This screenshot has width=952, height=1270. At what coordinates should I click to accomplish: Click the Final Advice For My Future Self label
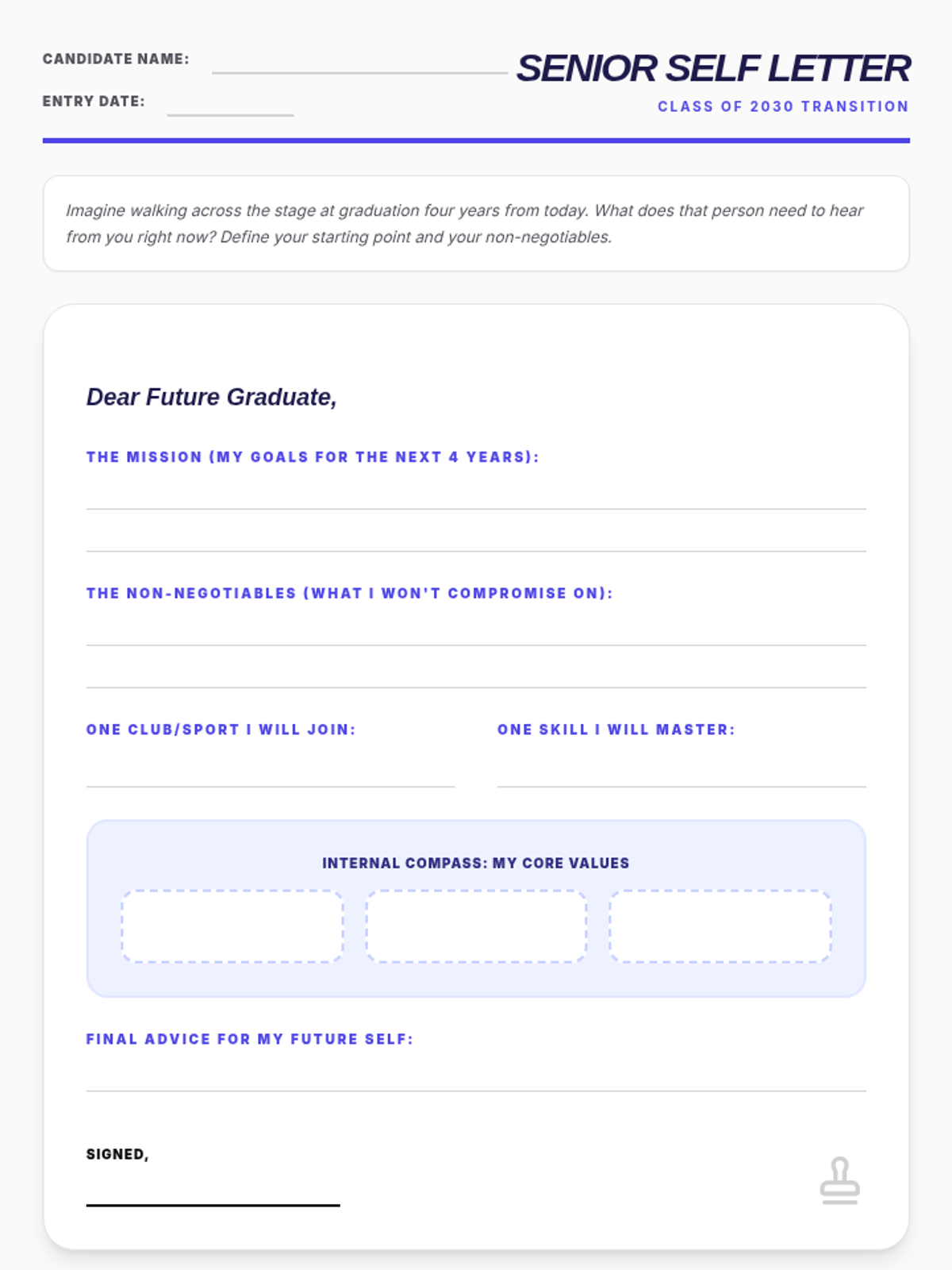pos(249,1039)
